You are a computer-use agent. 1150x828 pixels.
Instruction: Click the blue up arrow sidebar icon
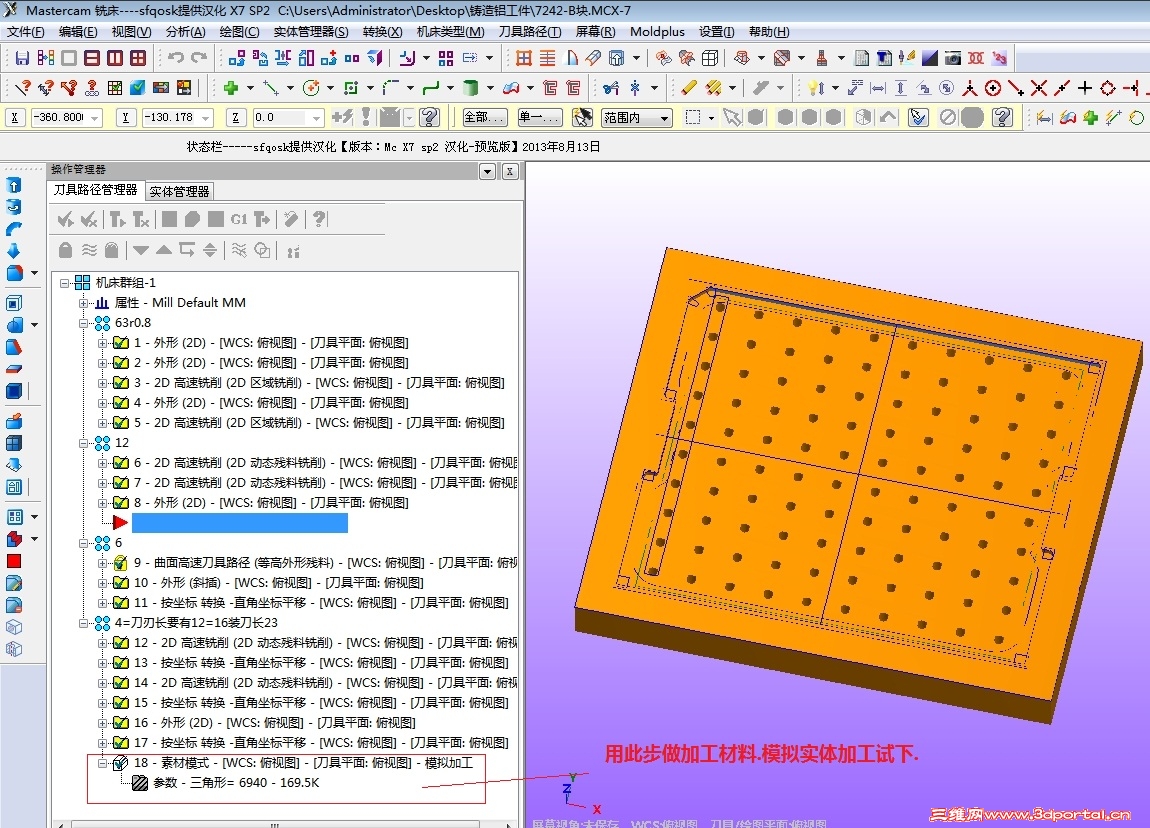(14, 185)
